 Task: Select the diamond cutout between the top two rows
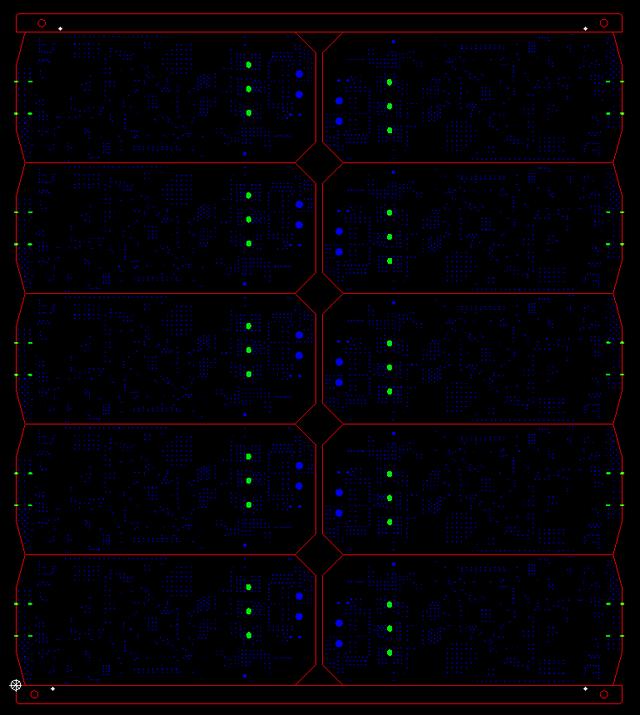click(320, 162)
